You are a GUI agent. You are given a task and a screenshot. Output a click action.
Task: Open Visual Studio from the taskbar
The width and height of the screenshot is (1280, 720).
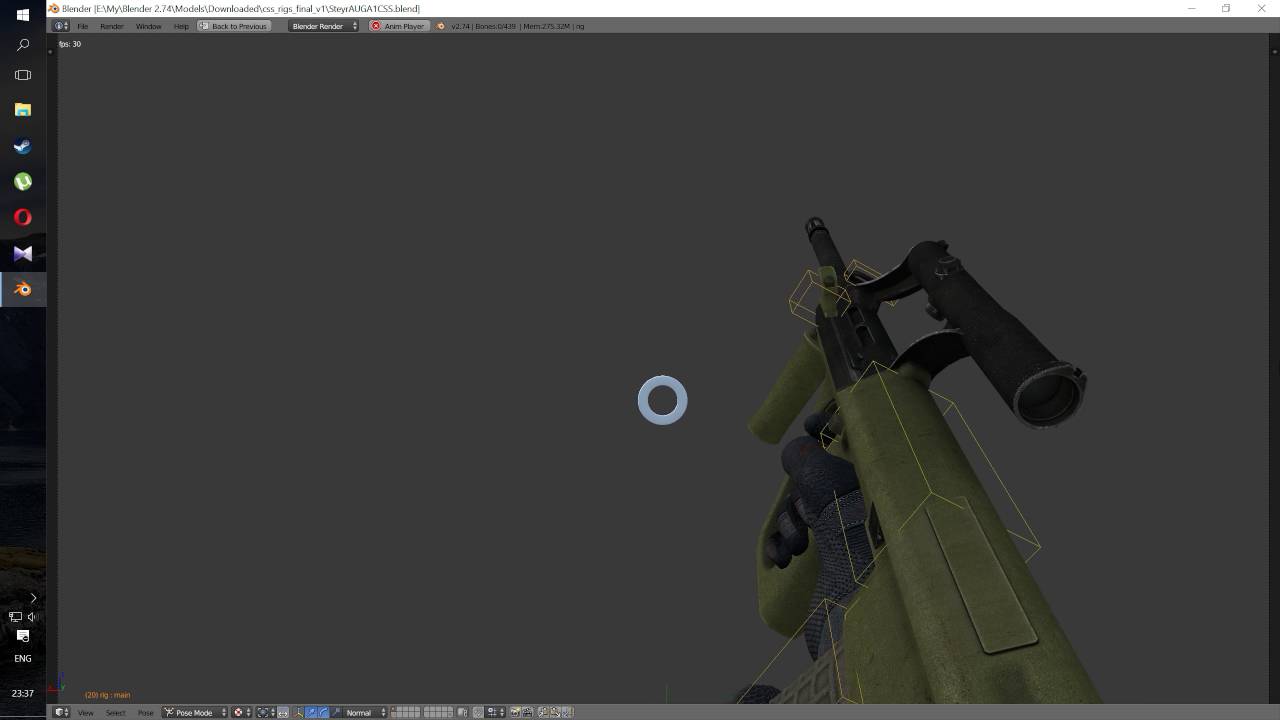[x=23, y=254]
